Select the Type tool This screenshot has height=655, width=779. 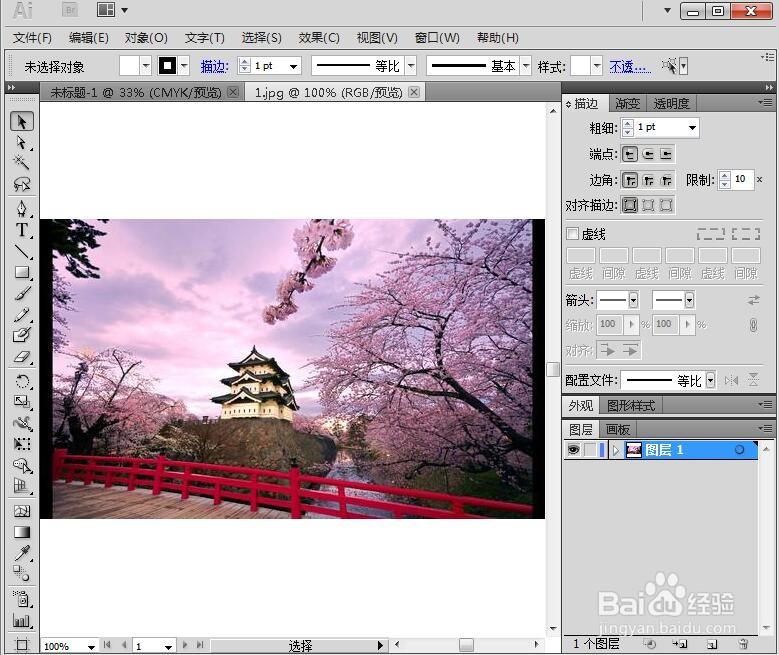tap(22, 230)
